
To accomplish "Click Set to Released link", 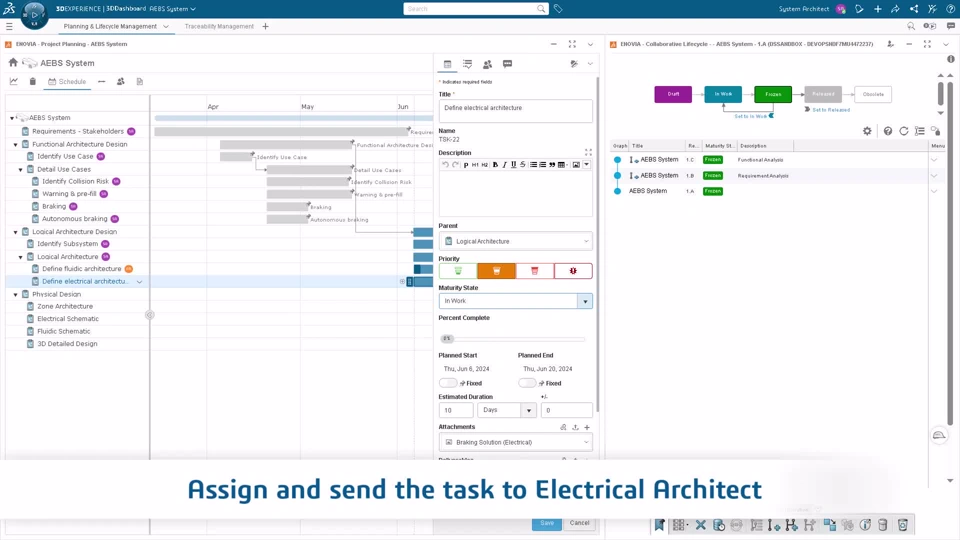I will point(831,110).
